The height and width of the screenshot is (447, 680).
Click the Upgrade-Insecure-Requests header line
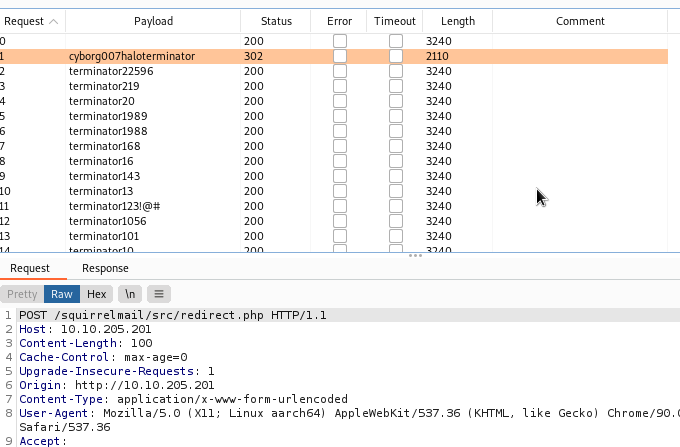click(x=117, y=371)
